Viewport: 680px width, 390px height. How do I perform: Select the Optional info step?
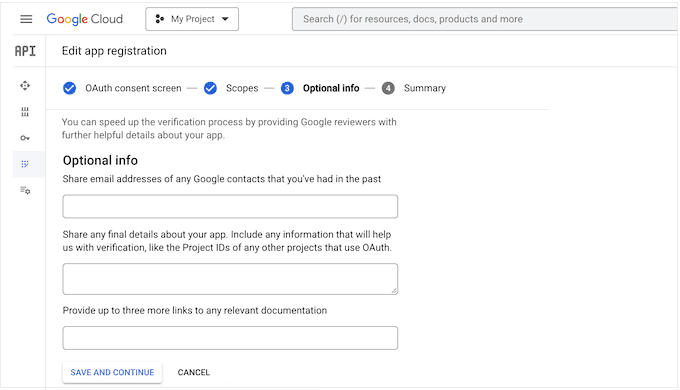331,88
